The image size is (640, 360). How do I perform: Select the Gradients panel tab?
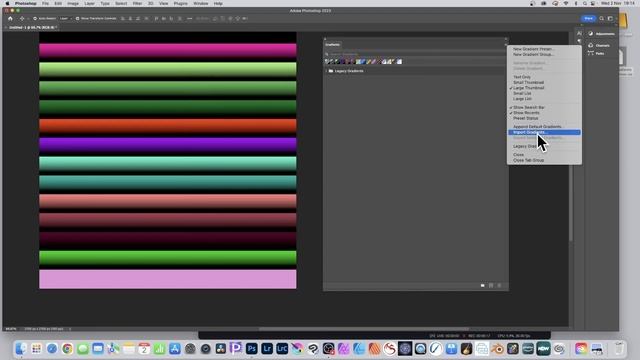click(x=333, y=44)
